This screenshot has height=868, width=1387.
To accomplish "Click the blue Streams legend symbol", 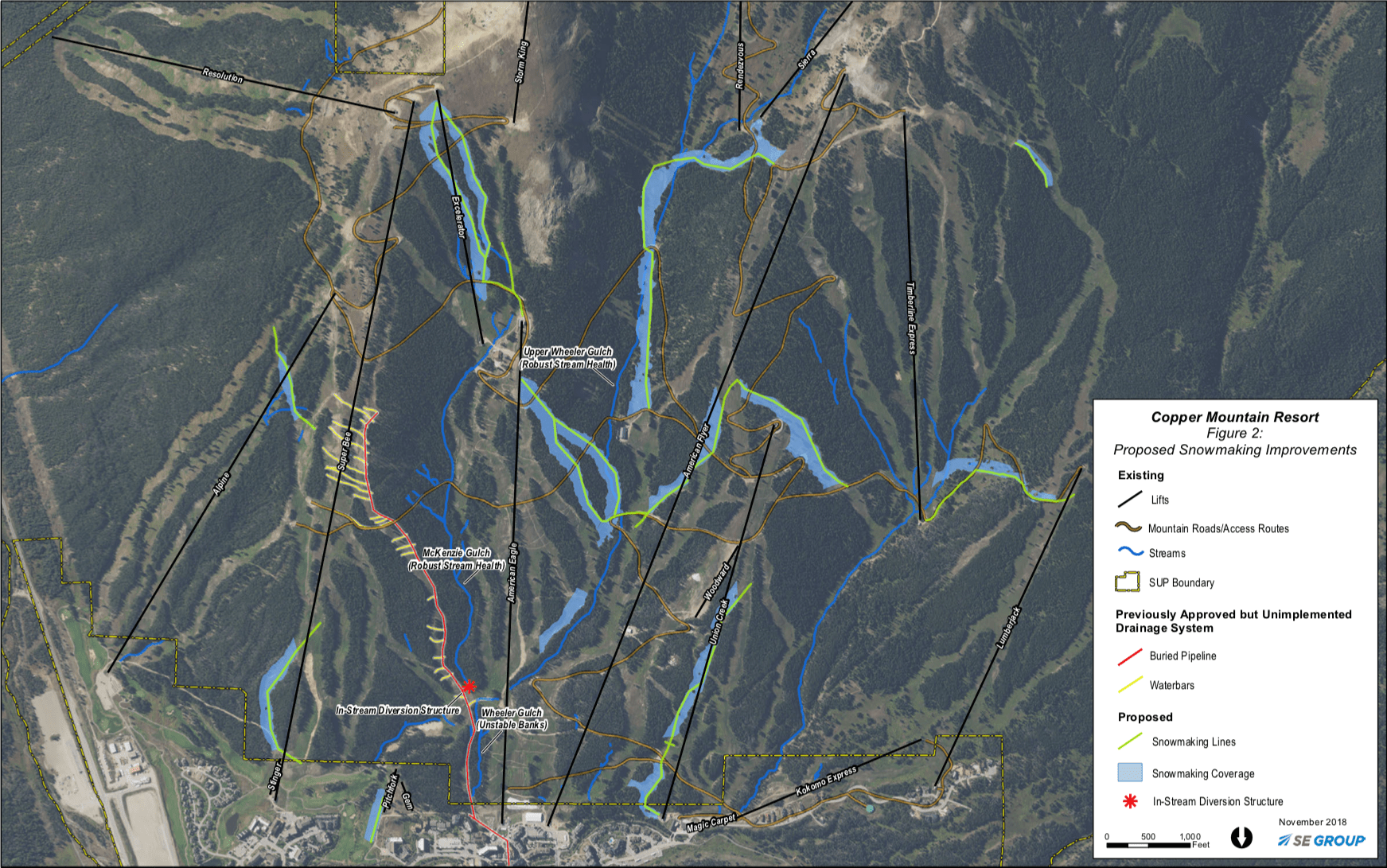I will [1131, 551].
